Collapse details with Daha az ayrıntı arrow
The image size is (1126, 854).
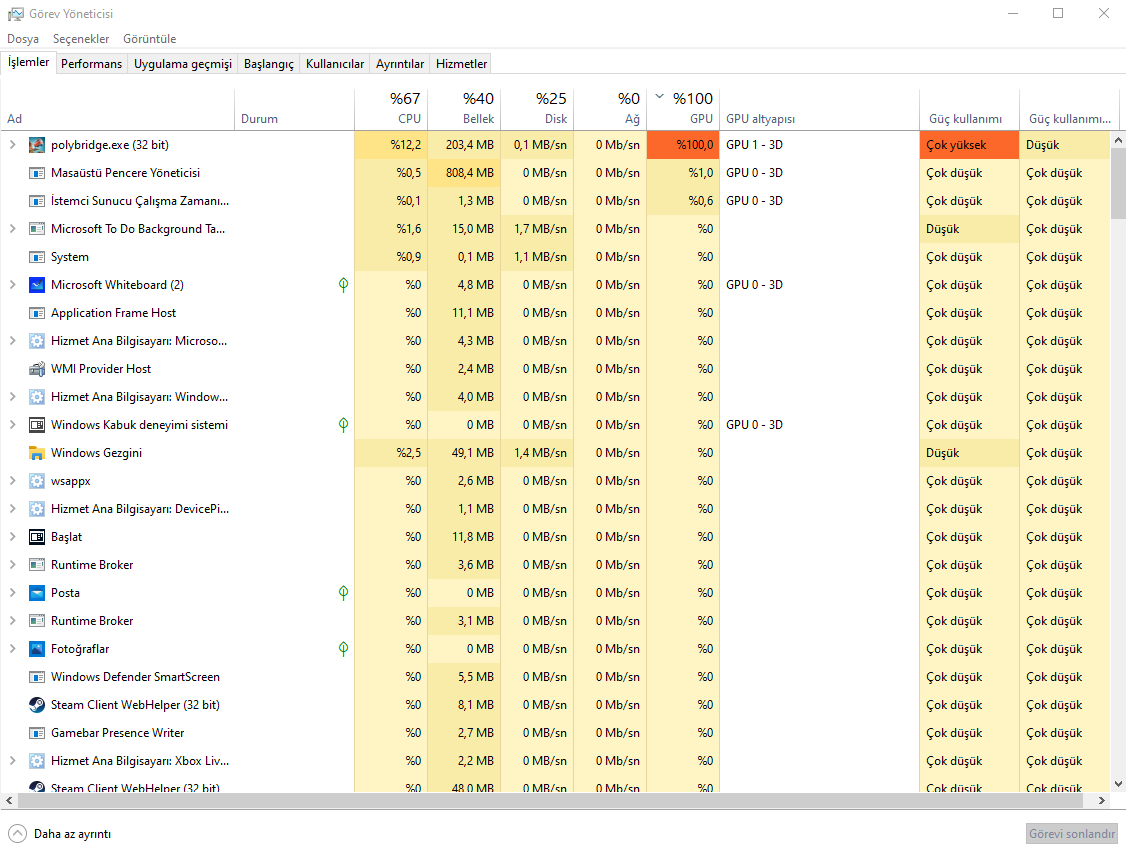click(x=17, y=834)
